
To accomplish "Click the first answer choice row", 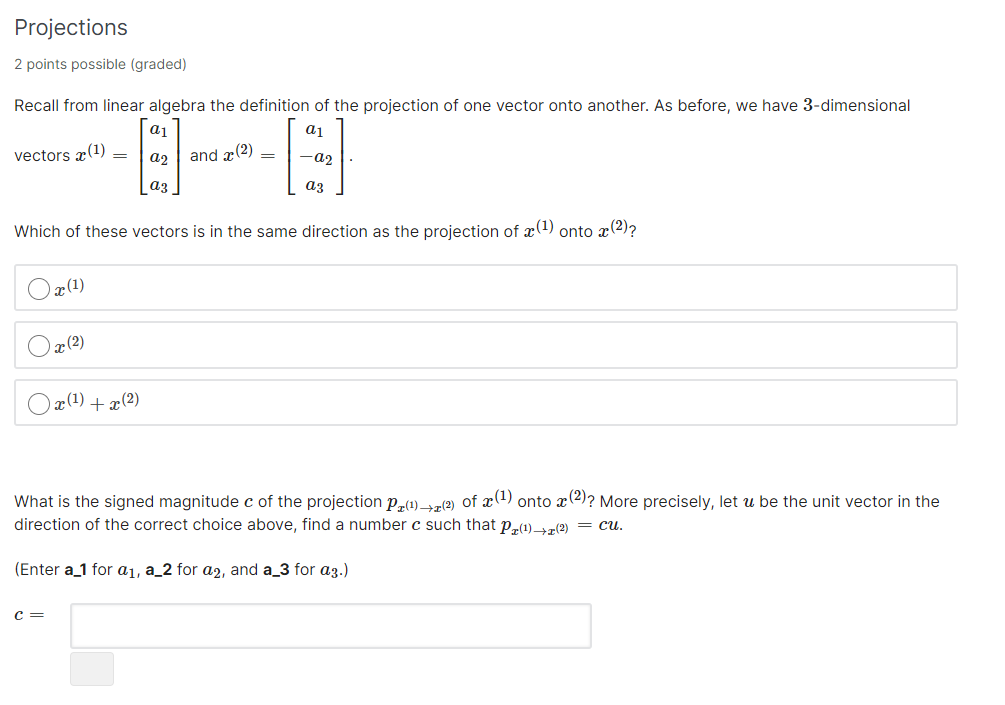I will [485, 288].
